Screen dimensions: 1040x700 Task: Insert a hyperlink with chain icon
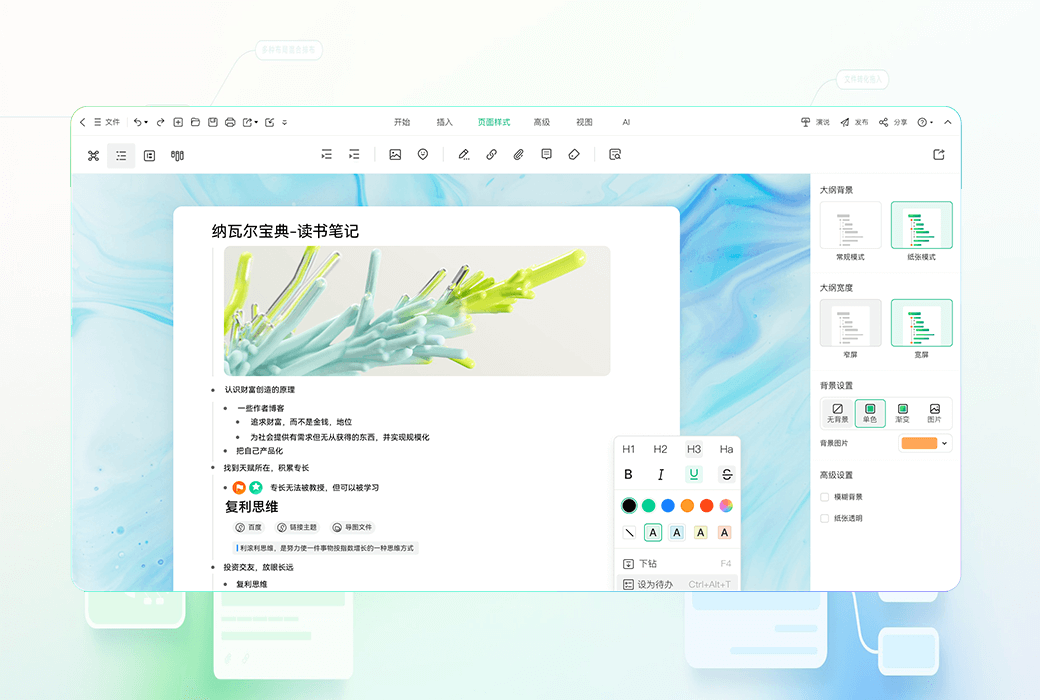(x=491, y=155)
